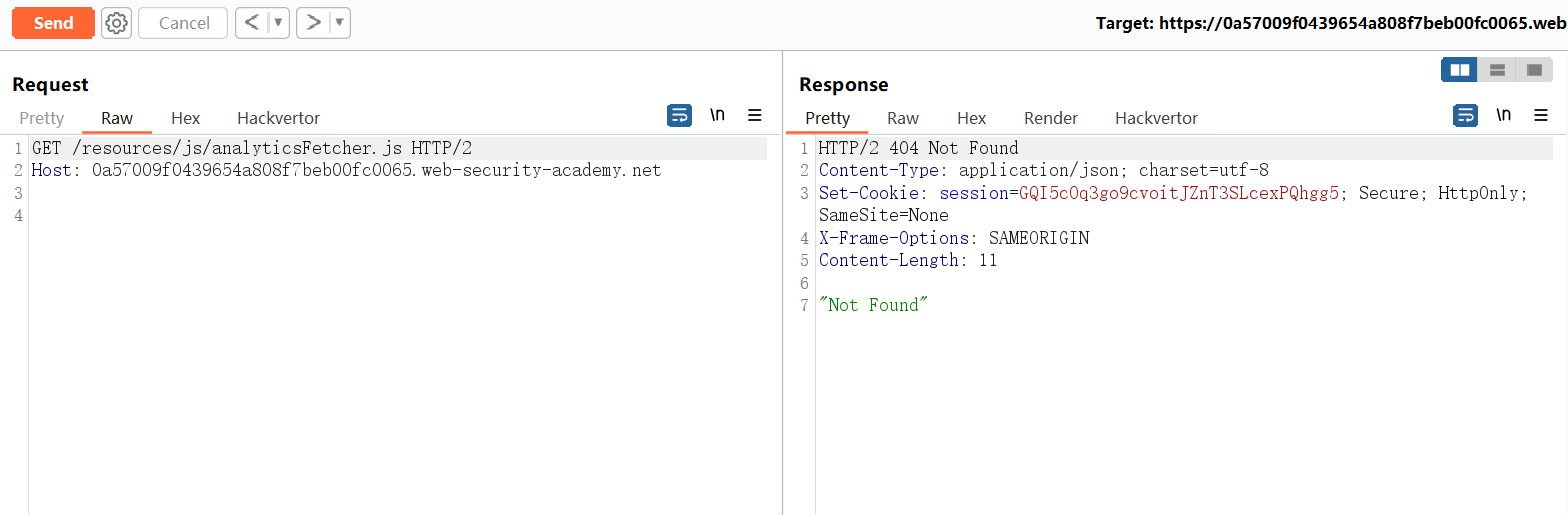Viewport: 1568px width, 515px height.
Task: Switch to the Request Hex tab
Action: point(185,118)
